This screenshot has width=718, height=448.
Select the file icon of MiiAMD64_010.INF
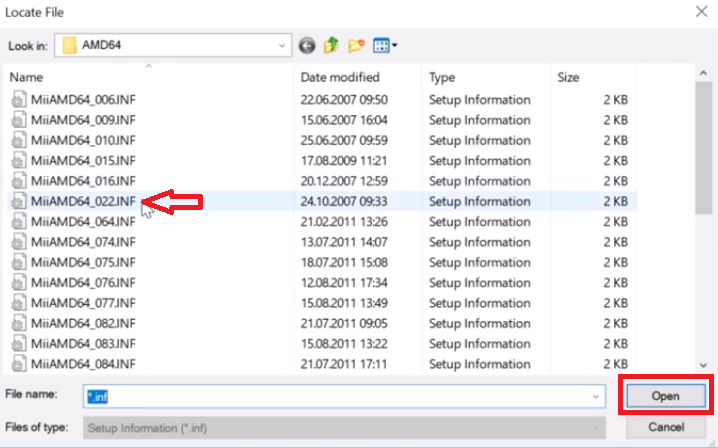tap(19, 140)
